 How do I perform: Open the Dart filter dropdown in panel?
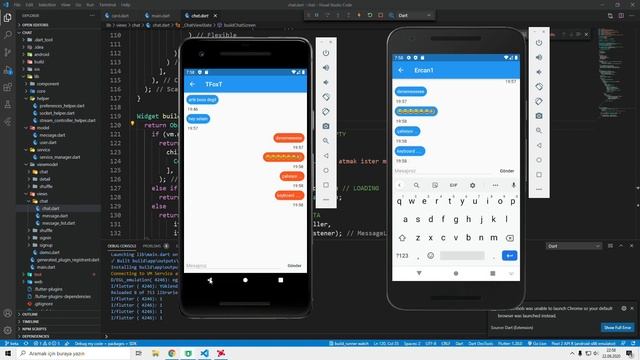[x=573, y=246]
